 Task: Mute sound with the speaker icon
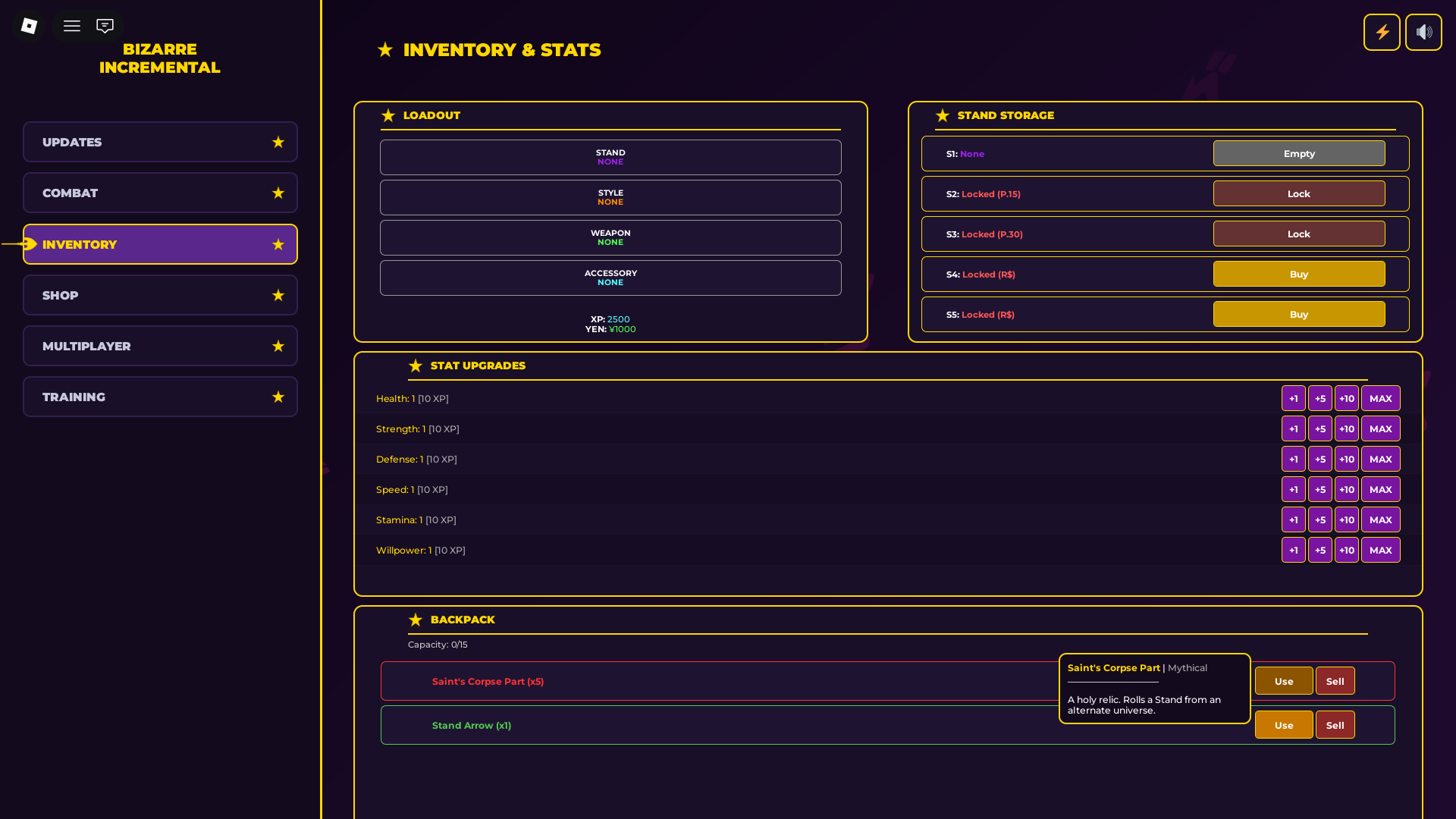coord(1423,32)
